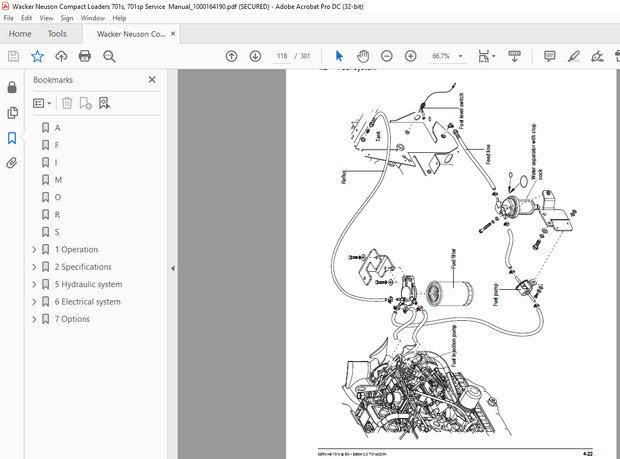
Task: Open the fit page options tool
Action: click(486, 56)
